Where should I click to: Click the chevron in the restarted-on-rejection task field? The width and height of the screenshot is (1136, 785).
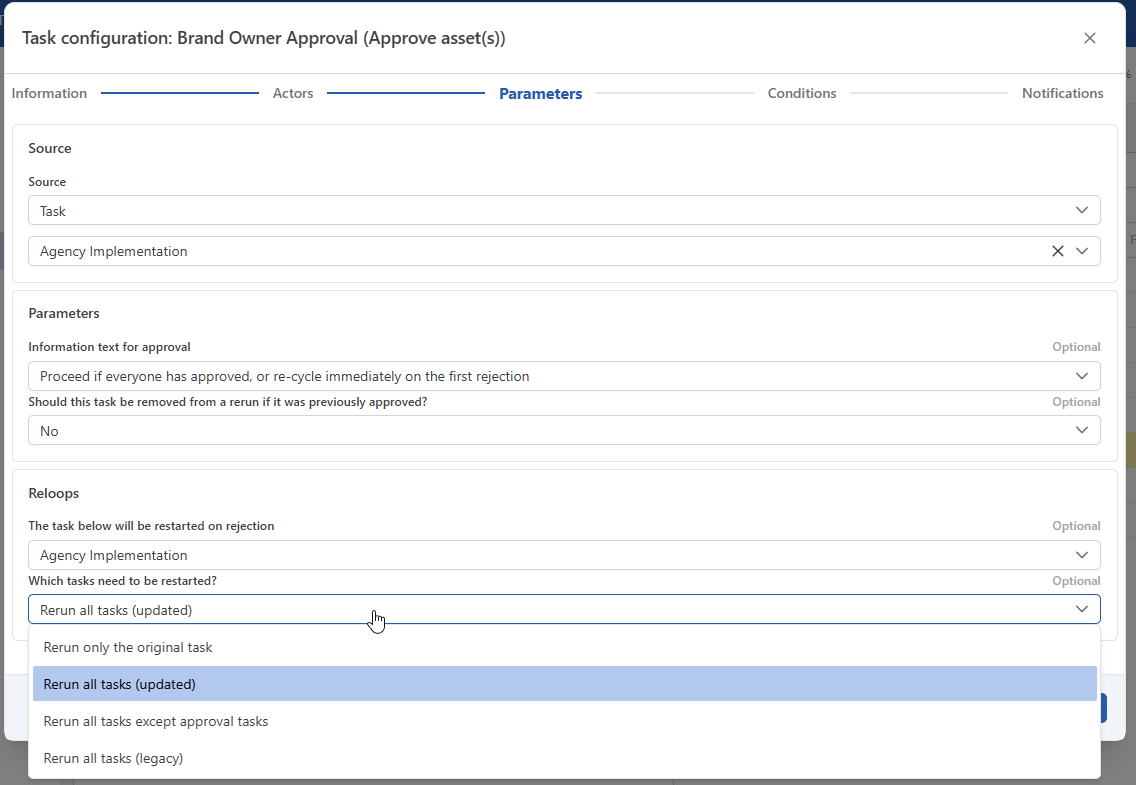pos(1081,555)
